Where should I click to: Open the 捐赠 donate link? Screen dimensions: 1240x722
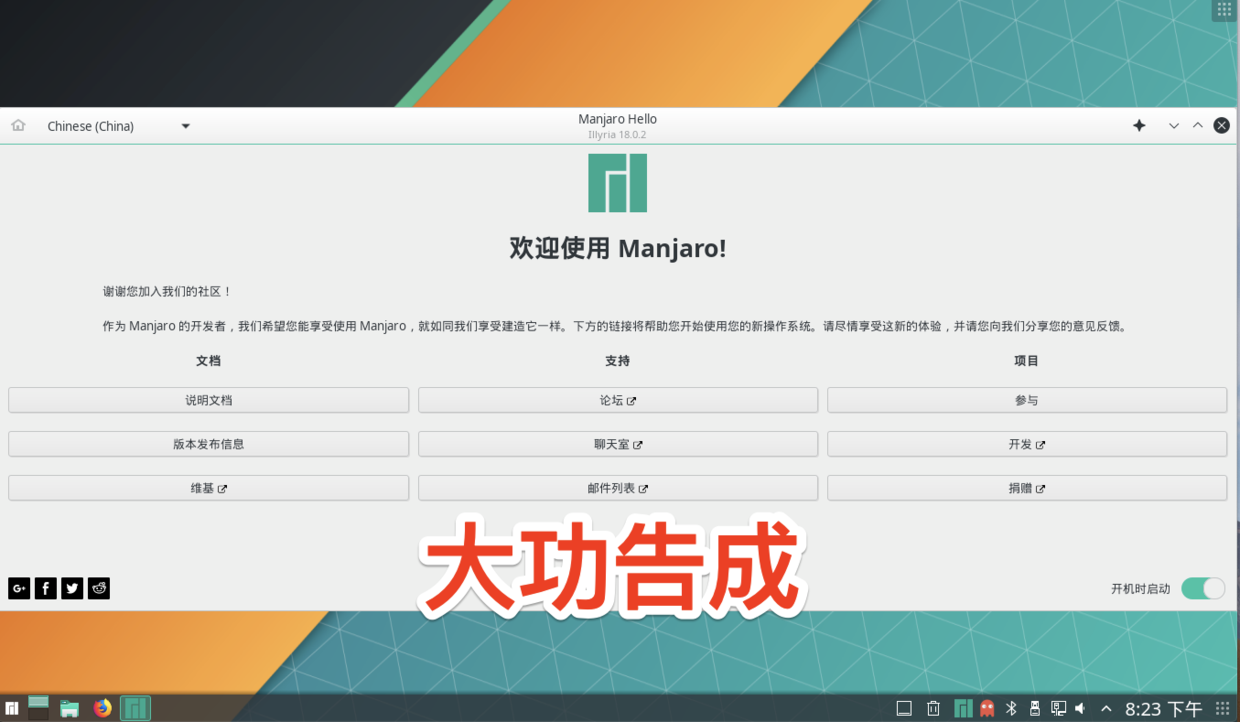pyautogui.click(x=1027, y=488)
